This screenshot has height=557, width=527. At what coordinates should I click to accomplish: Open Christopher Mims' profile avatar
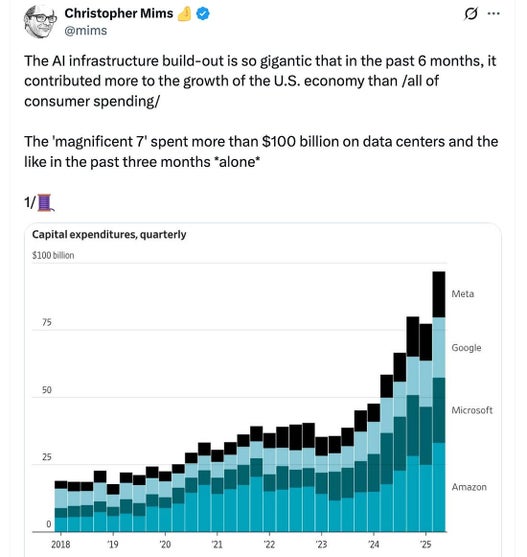point(40,22)
